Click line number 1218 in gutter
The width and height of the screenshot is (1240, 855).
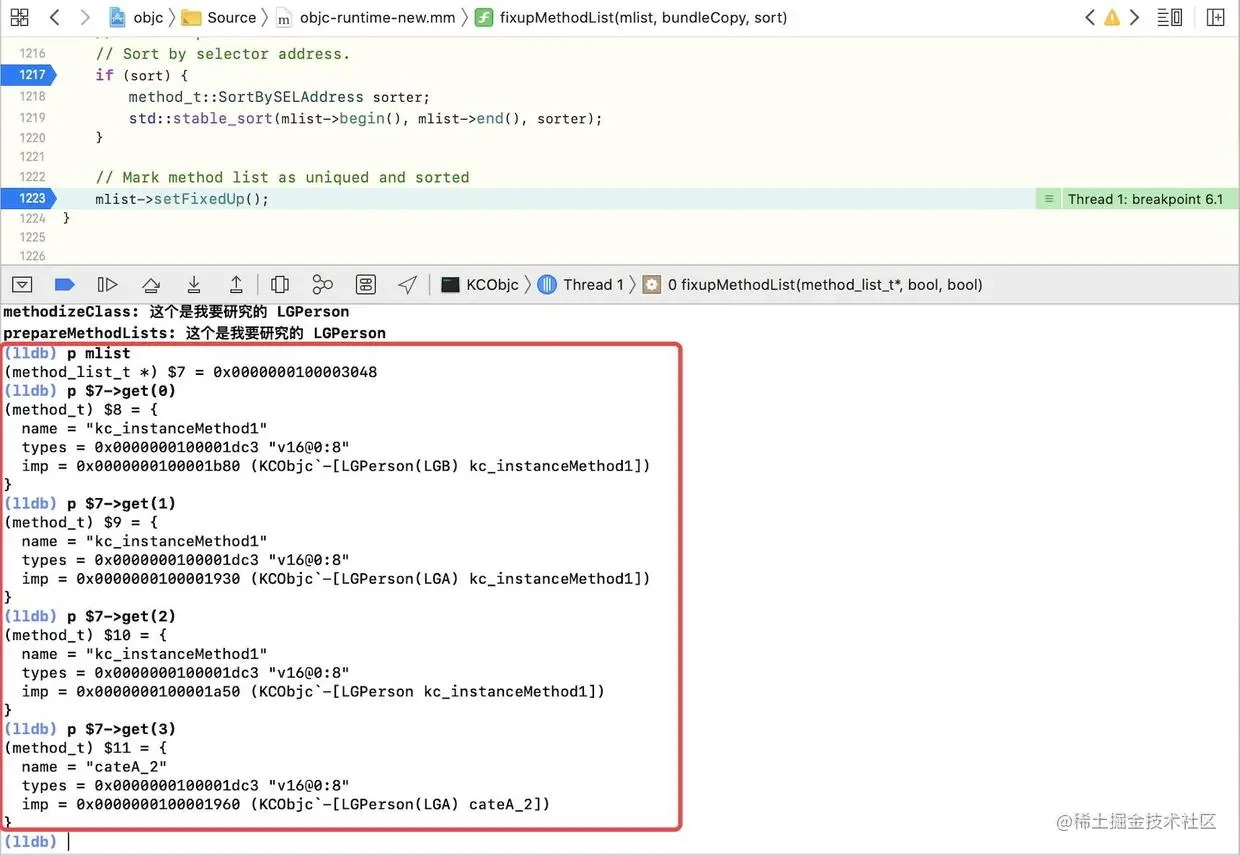pos(32,97)
